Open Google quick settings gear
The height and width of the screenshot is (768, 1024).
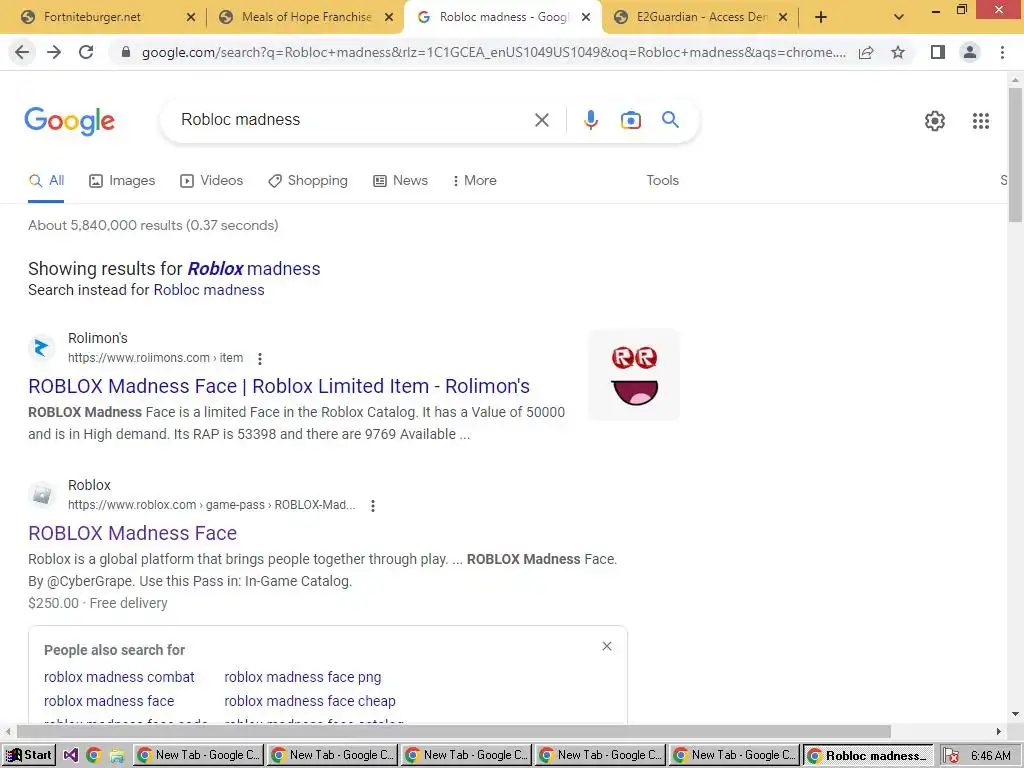(x=935, y=121)
